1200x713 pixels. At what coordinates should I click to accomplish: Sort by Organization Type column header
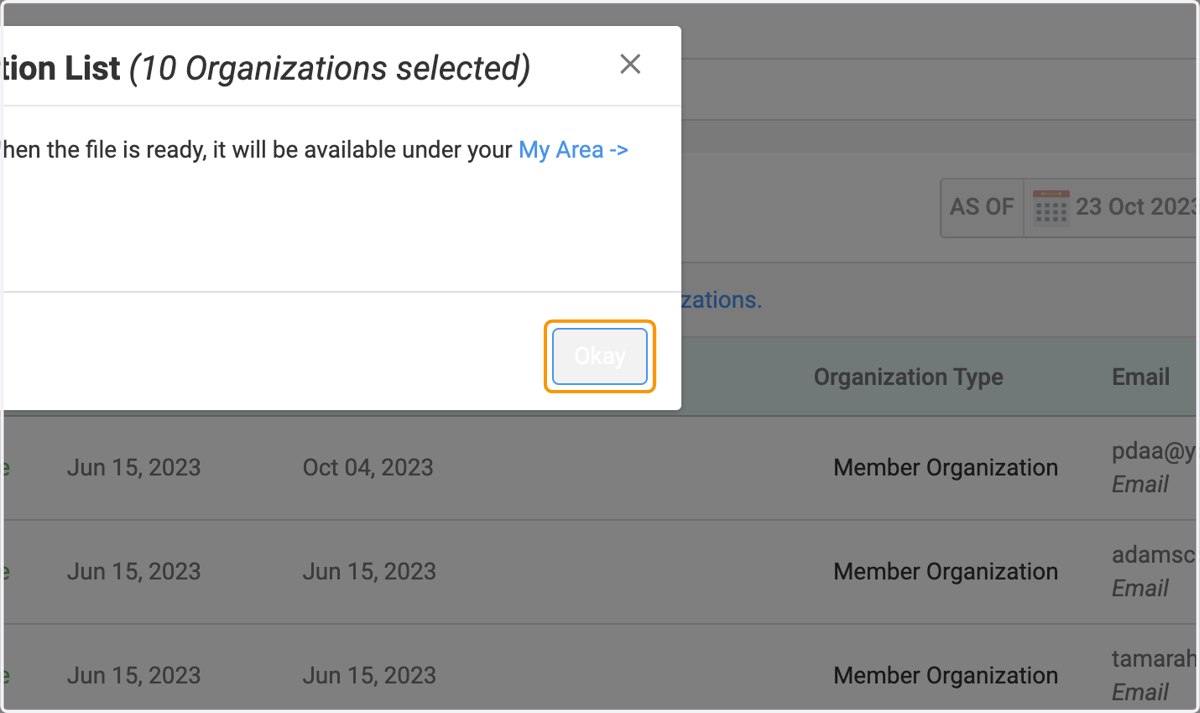pyautogui.click(x=908, y=377)
